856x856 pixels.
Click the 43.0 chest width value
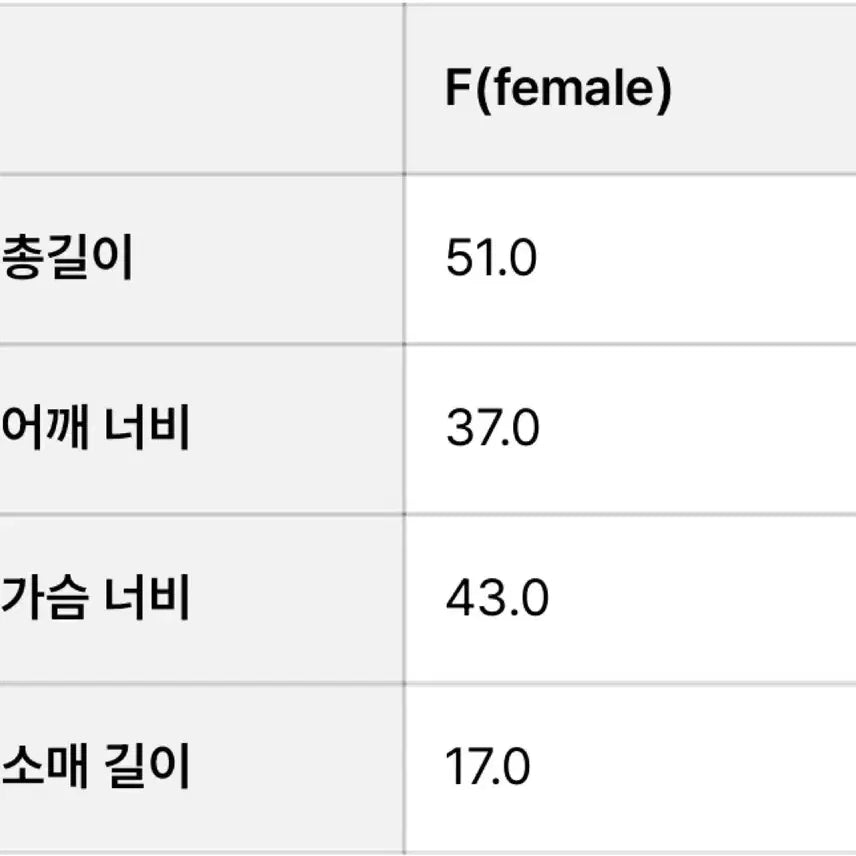pyautogui.click(x=497, y=599)
